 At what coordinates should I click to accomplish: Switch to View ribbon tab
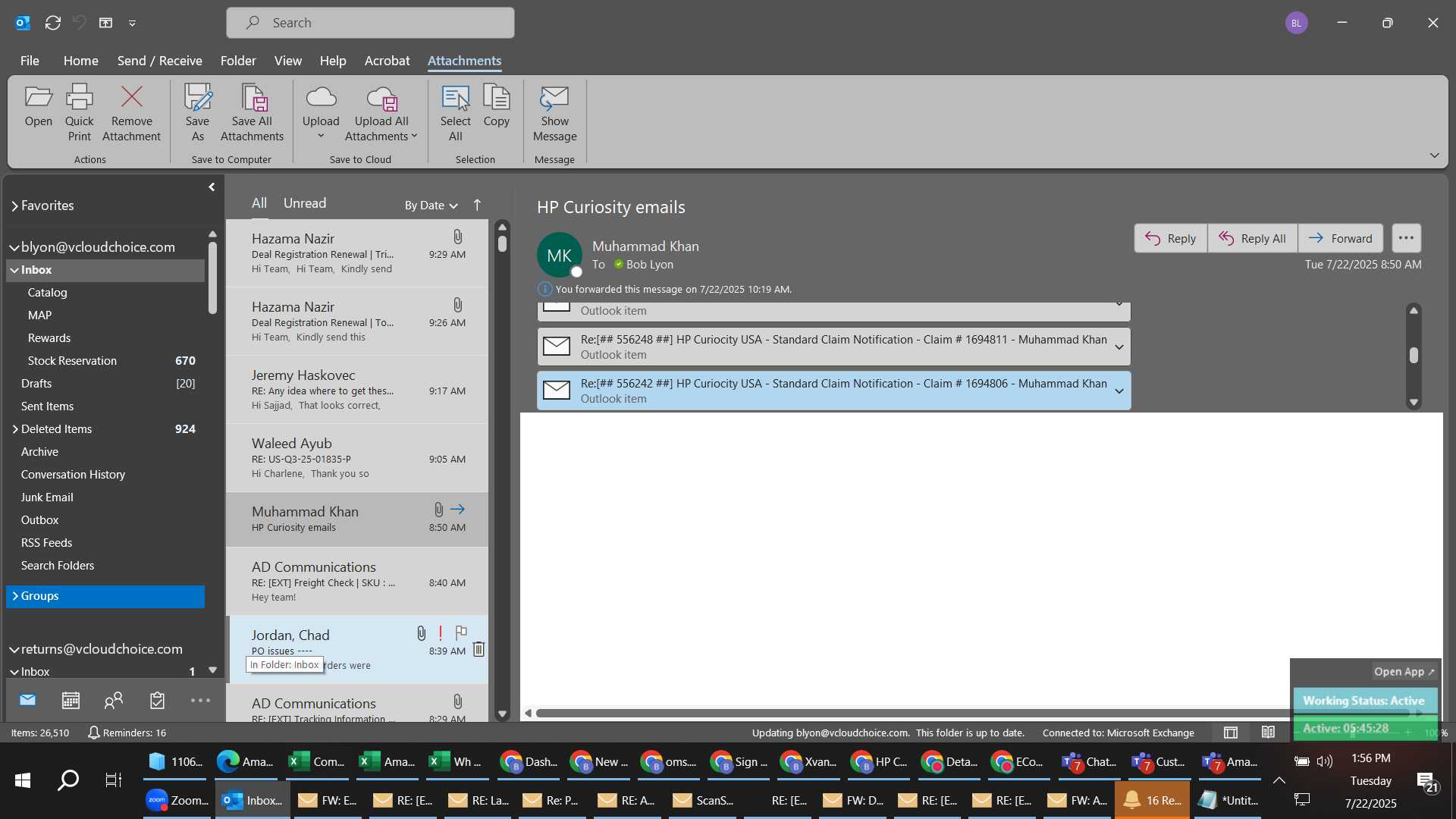[287, 61]
